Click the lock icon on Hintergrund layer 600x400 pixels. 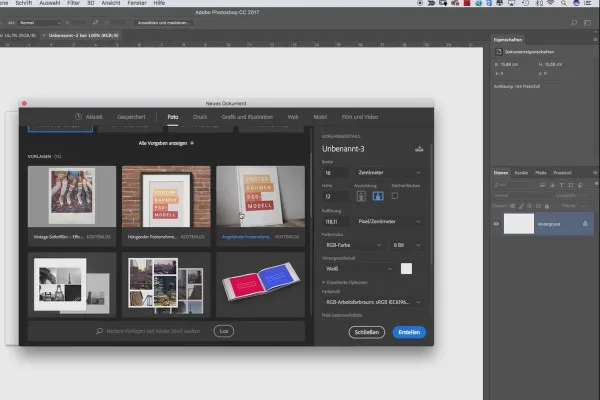point(585,224)
